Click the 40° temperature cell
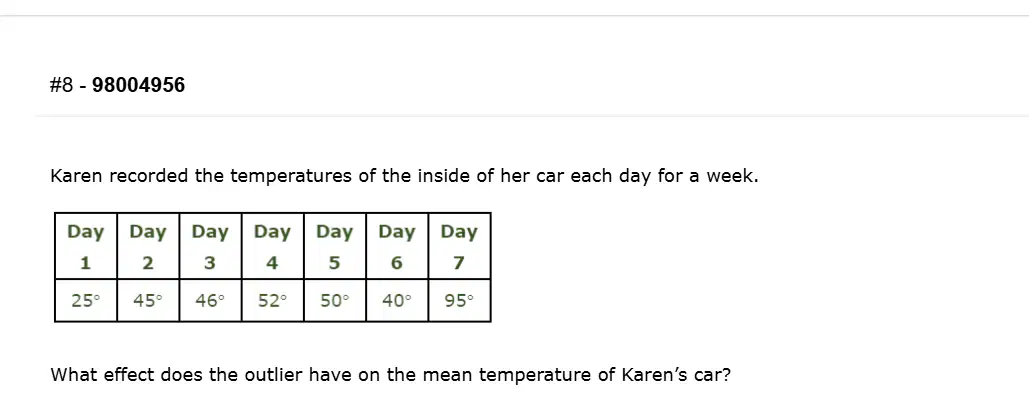This screenshot has height=415, width=1029. (397, 301)
